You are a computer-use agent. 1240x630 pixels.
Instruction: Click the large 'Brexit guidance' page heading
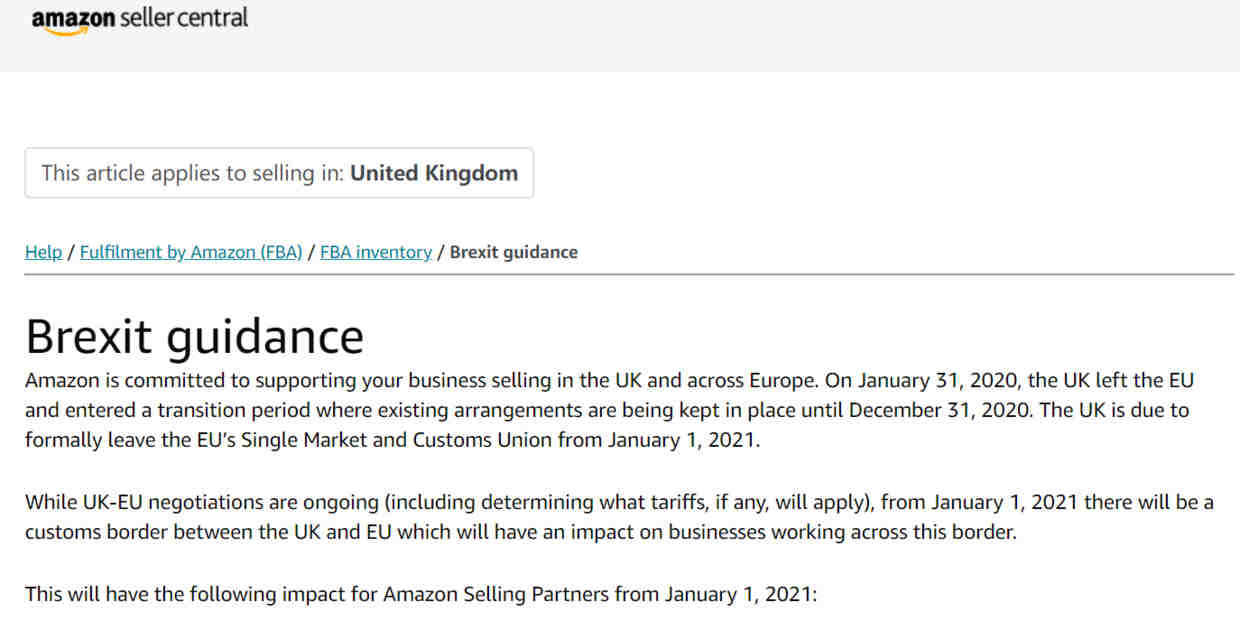(x=194, y=336)
